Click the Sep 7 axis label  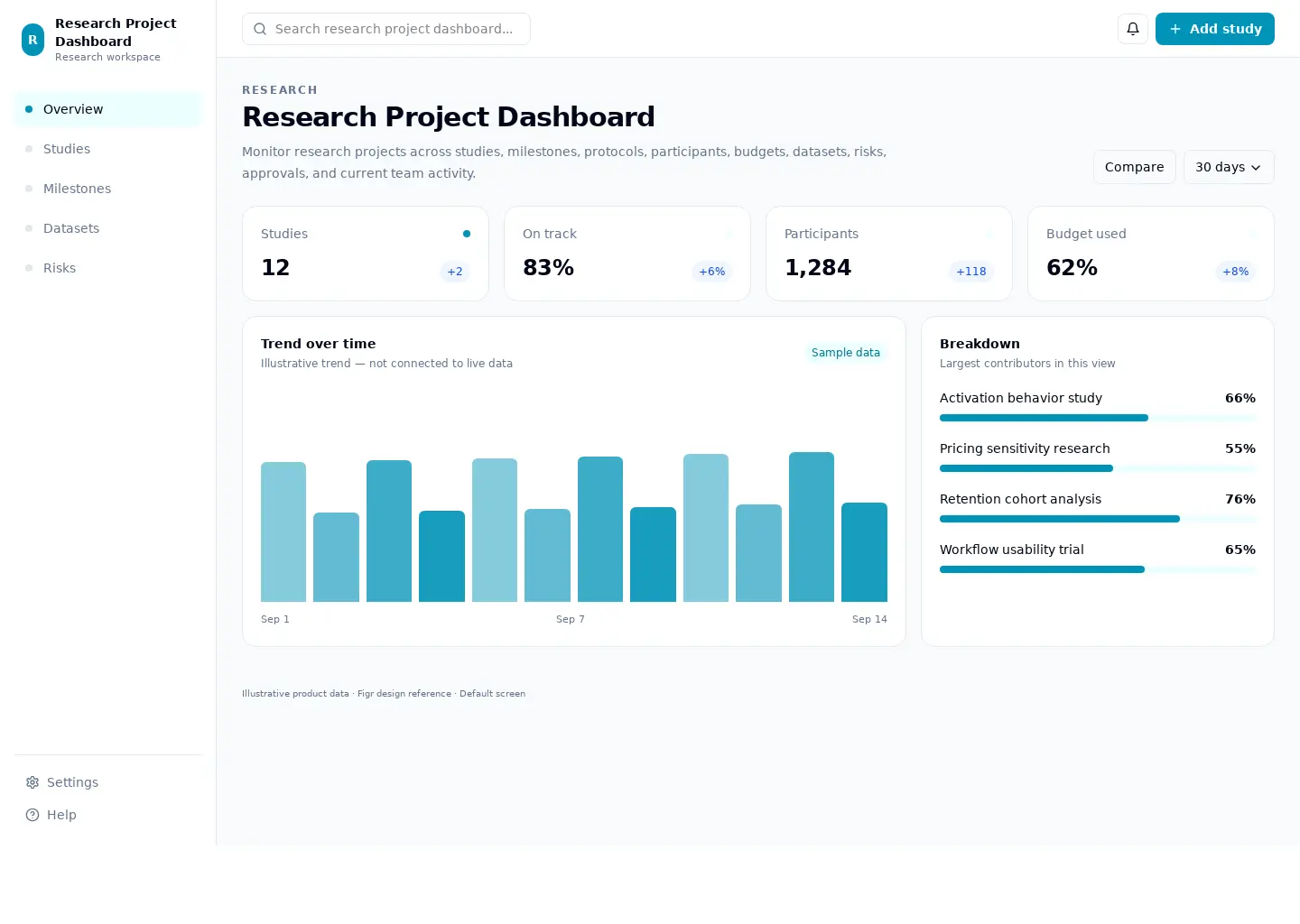tap(571, 619)
